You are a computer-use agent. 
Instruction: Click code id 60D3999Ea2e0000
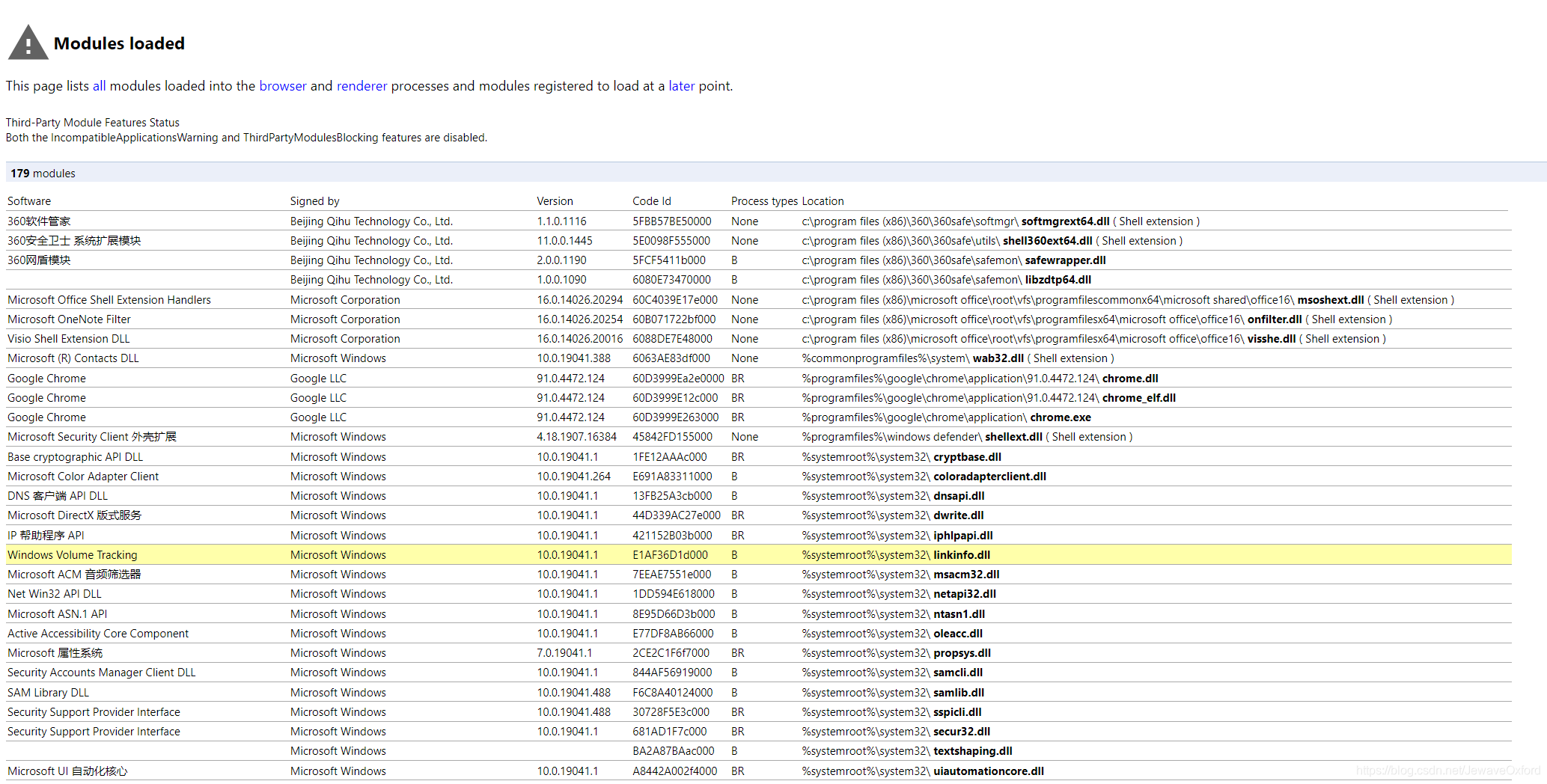pos(678,379)
